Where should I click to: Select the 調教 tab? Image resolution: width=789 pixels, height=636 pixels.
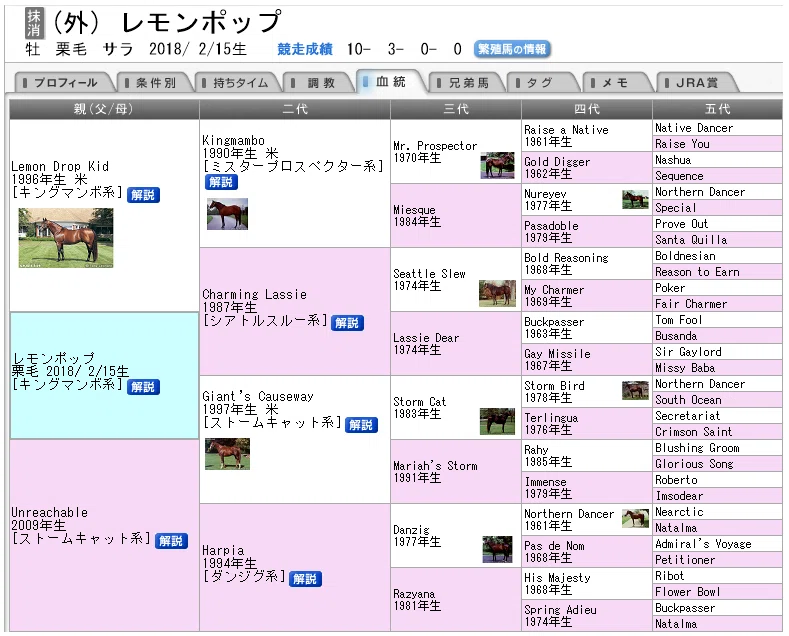pyautogui.click(x=320, y=83)
